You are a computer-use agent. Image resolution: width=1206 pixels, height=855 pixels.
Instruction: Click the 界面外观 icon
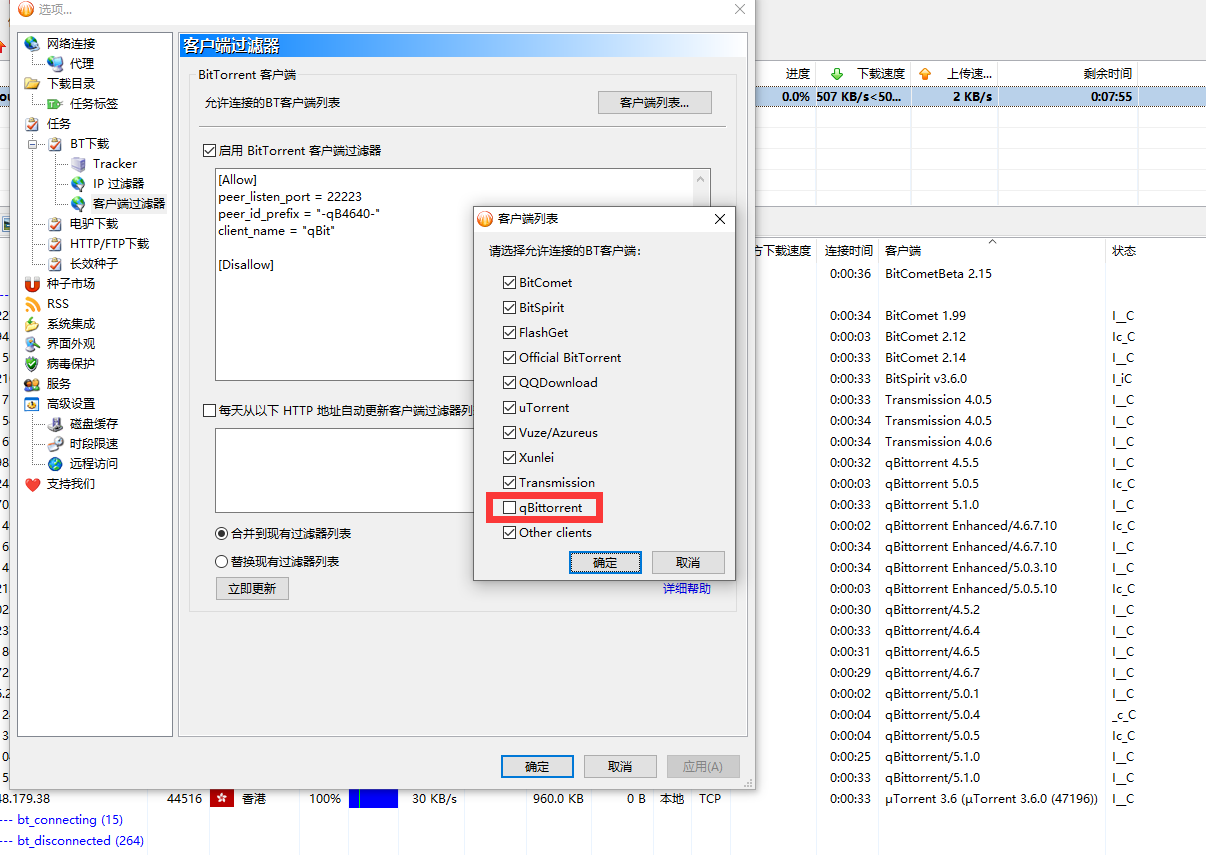(x=32, y=344)
